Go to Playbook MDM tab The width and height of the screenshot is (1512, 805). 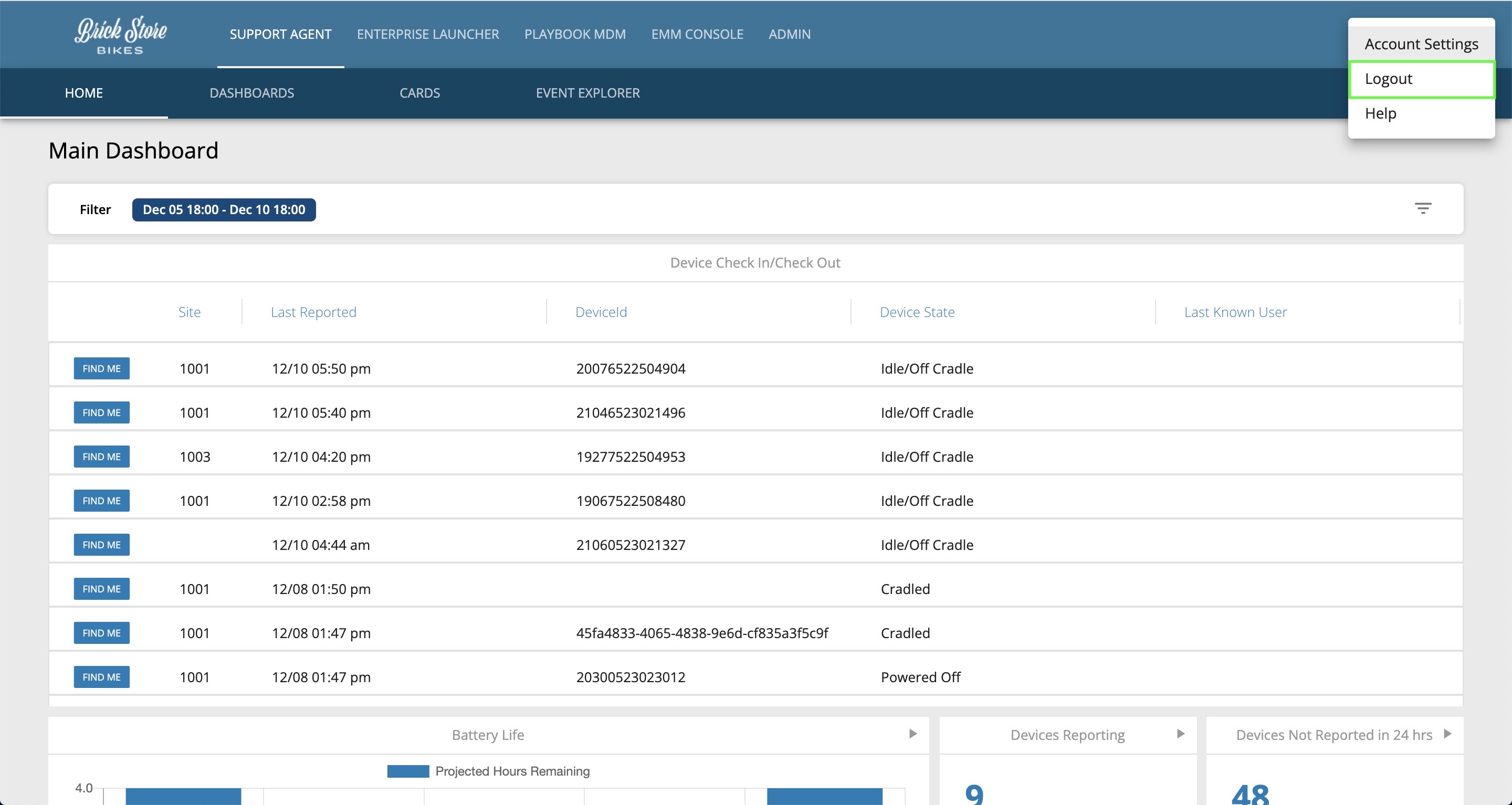(x=575, y=34)
